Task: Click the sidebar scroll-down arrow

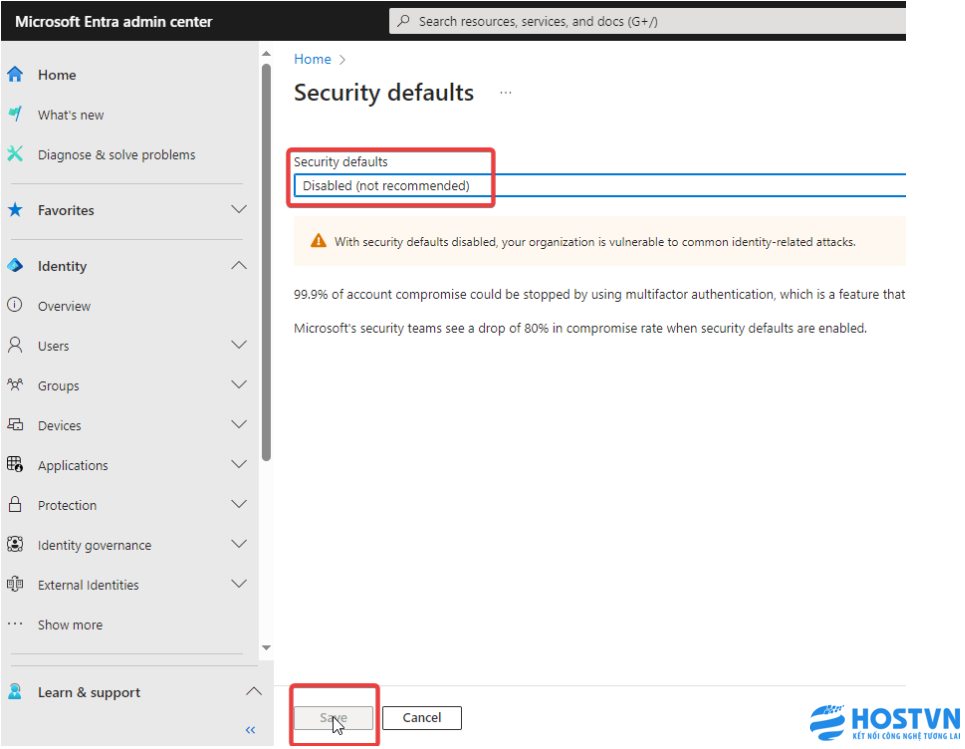Action: click(266, 647)
